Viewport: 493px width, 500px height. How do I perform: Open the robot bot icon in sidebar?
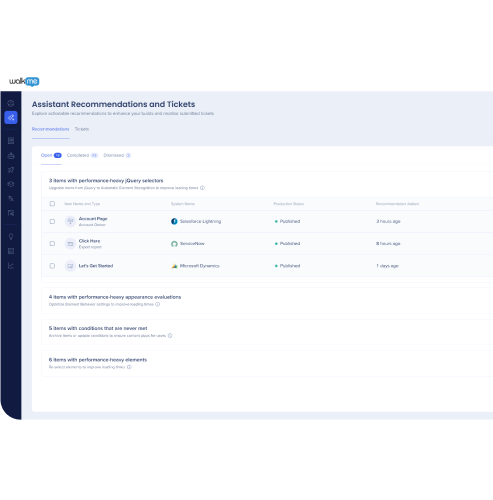[11, 155]
